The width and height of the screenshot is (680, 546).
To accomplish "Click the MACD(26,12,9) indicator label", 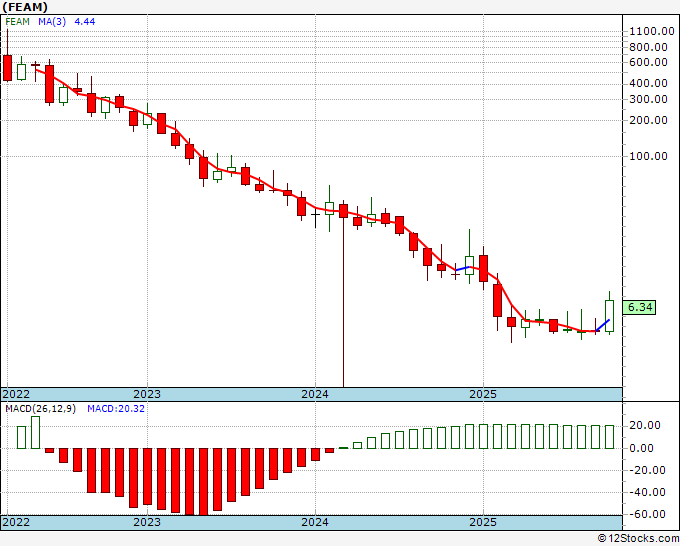I will [40, 409].
